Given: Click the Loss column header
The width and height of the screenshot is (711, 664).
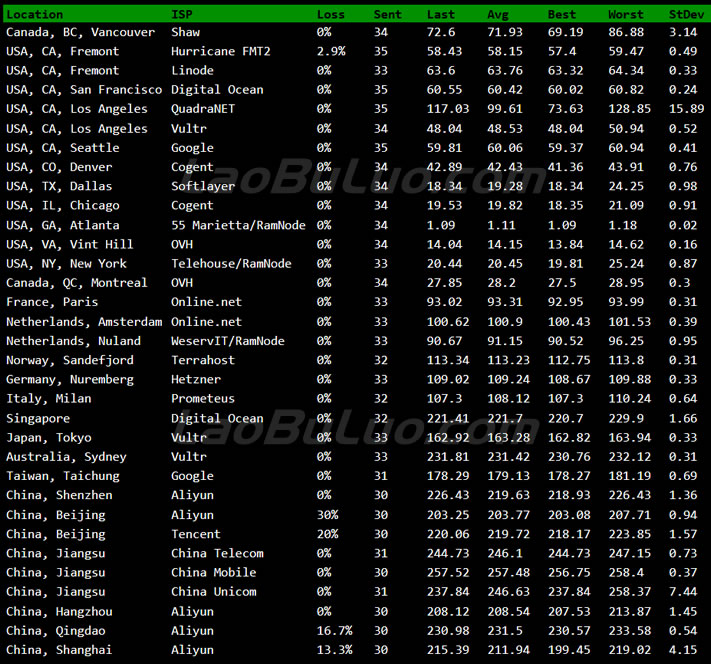Looking at the screenshot, I should pos(331,15).
